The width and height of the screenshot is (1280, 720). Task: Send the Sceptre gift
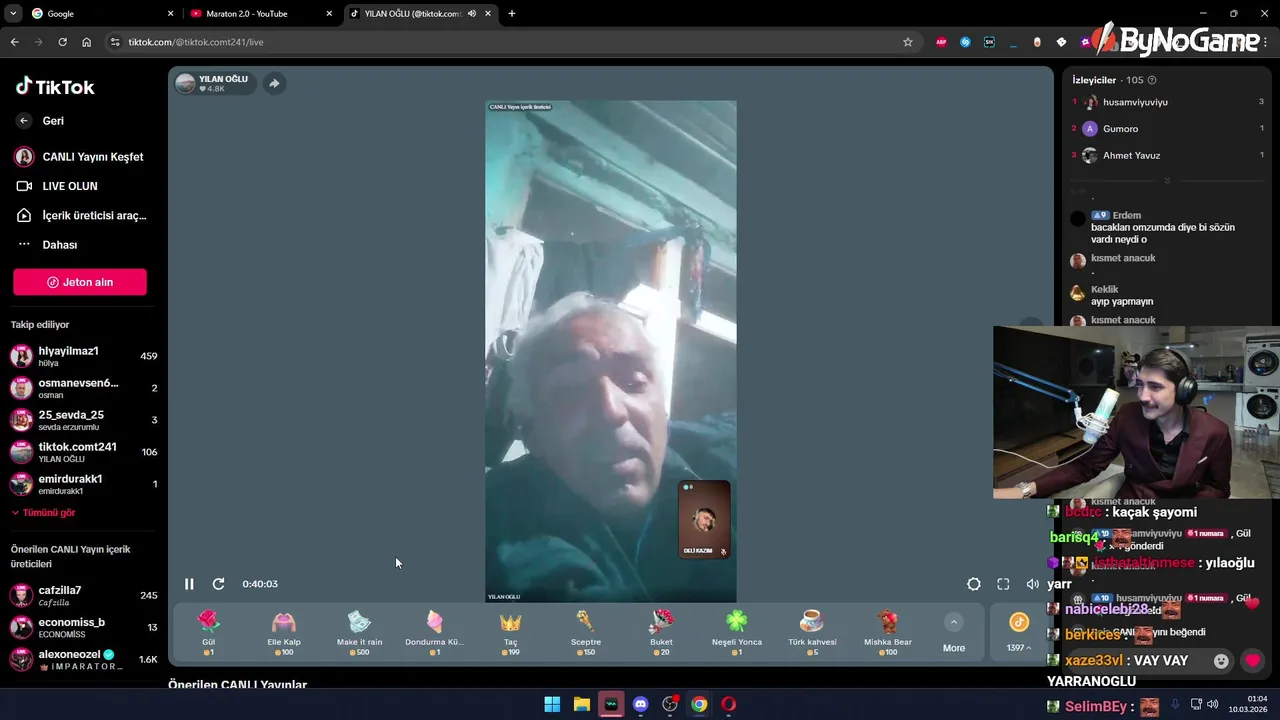(586, 632)
